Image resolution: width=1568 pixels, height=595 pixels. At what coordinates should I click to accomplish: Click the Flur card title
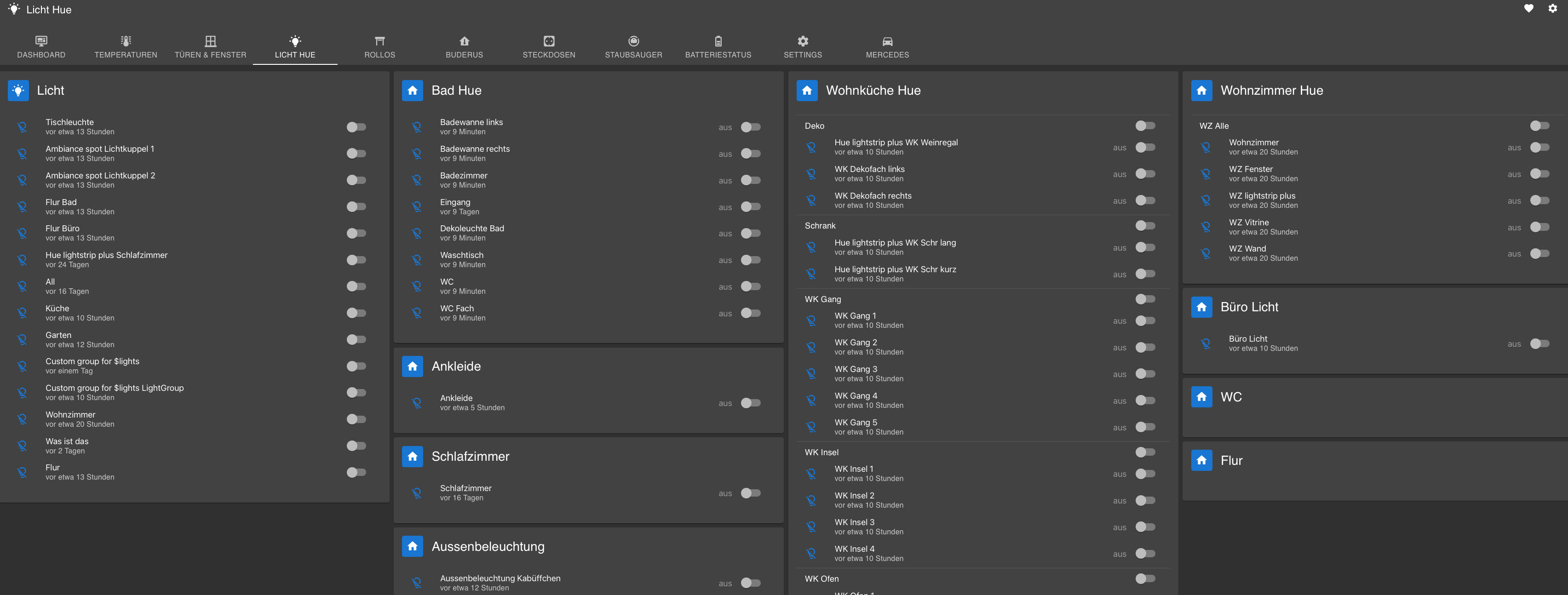coord(1231,461)
